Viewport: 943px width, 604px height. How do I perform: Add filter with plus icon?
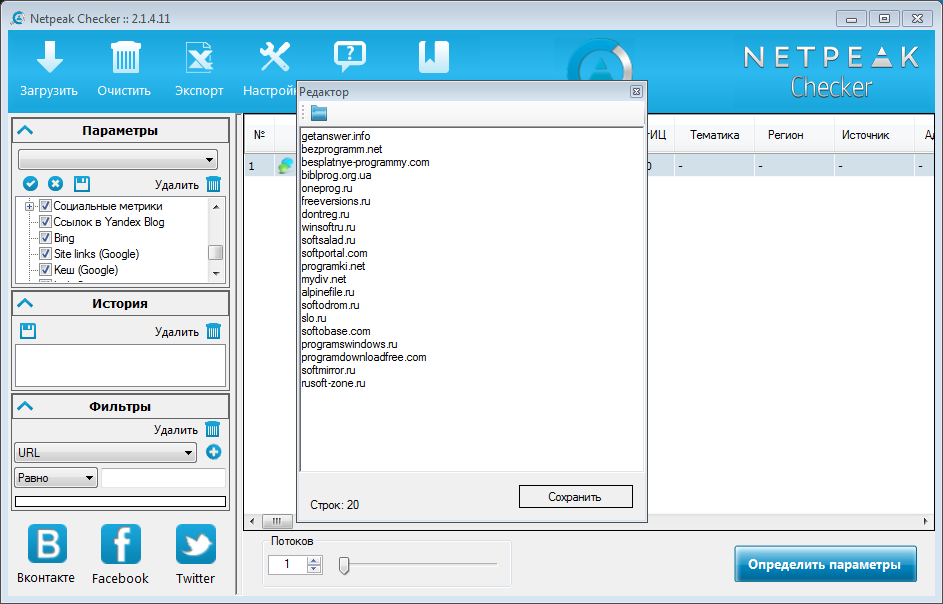pos(213,452)
